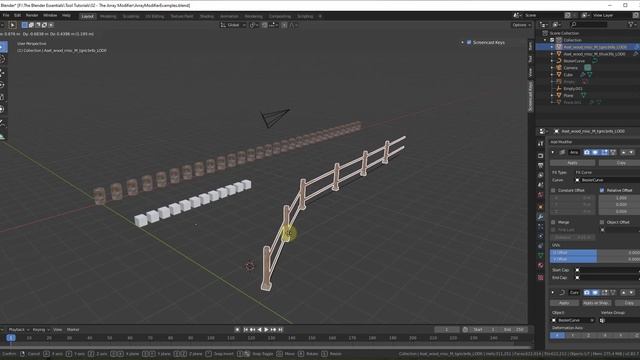Screen dimensions: 640x360
Task: Open the Fit Type dropdown
Action: pyautogui.click(x=607, y=173)
